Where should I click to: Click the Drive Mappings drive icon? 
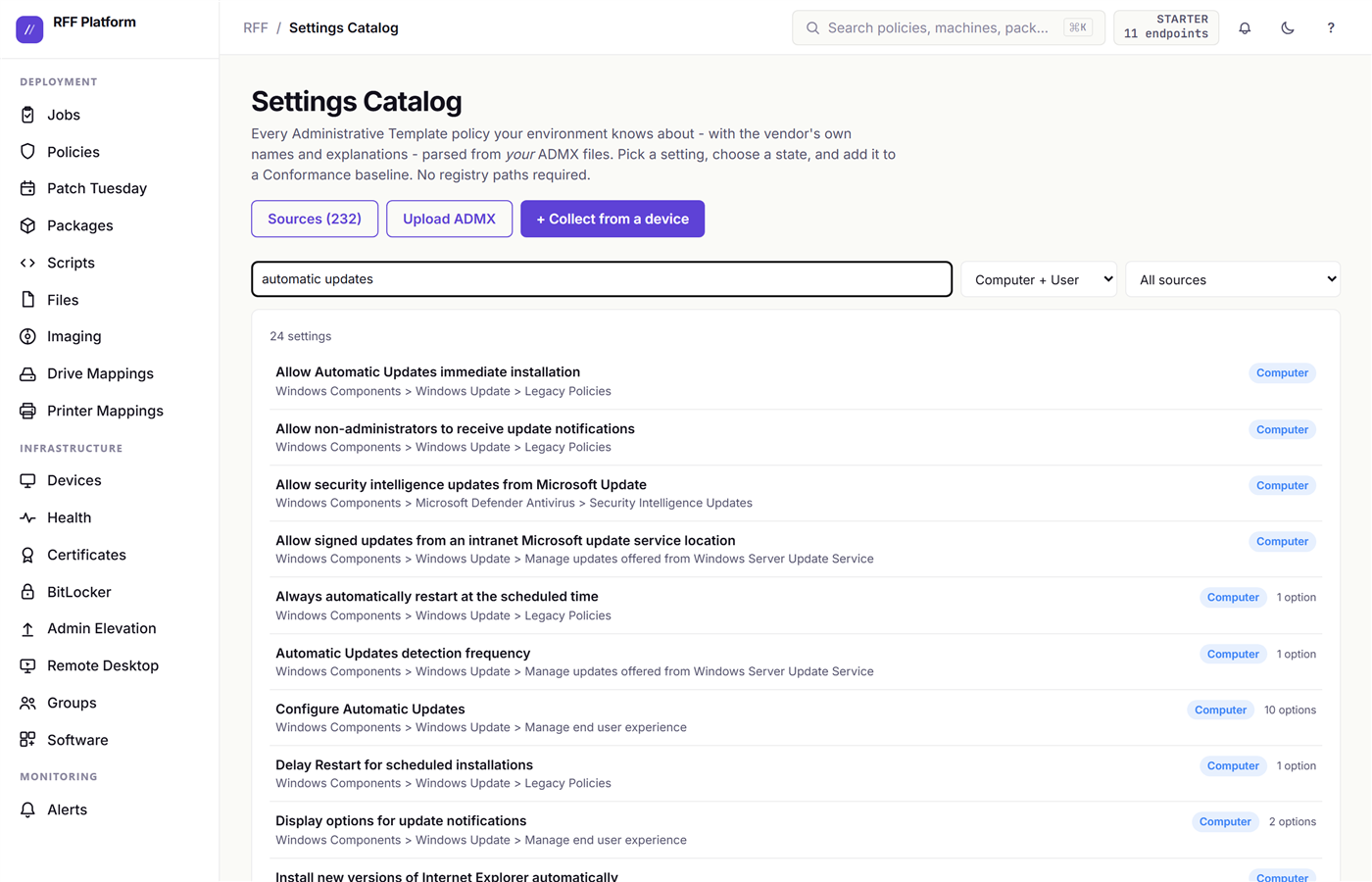point(27,373)
